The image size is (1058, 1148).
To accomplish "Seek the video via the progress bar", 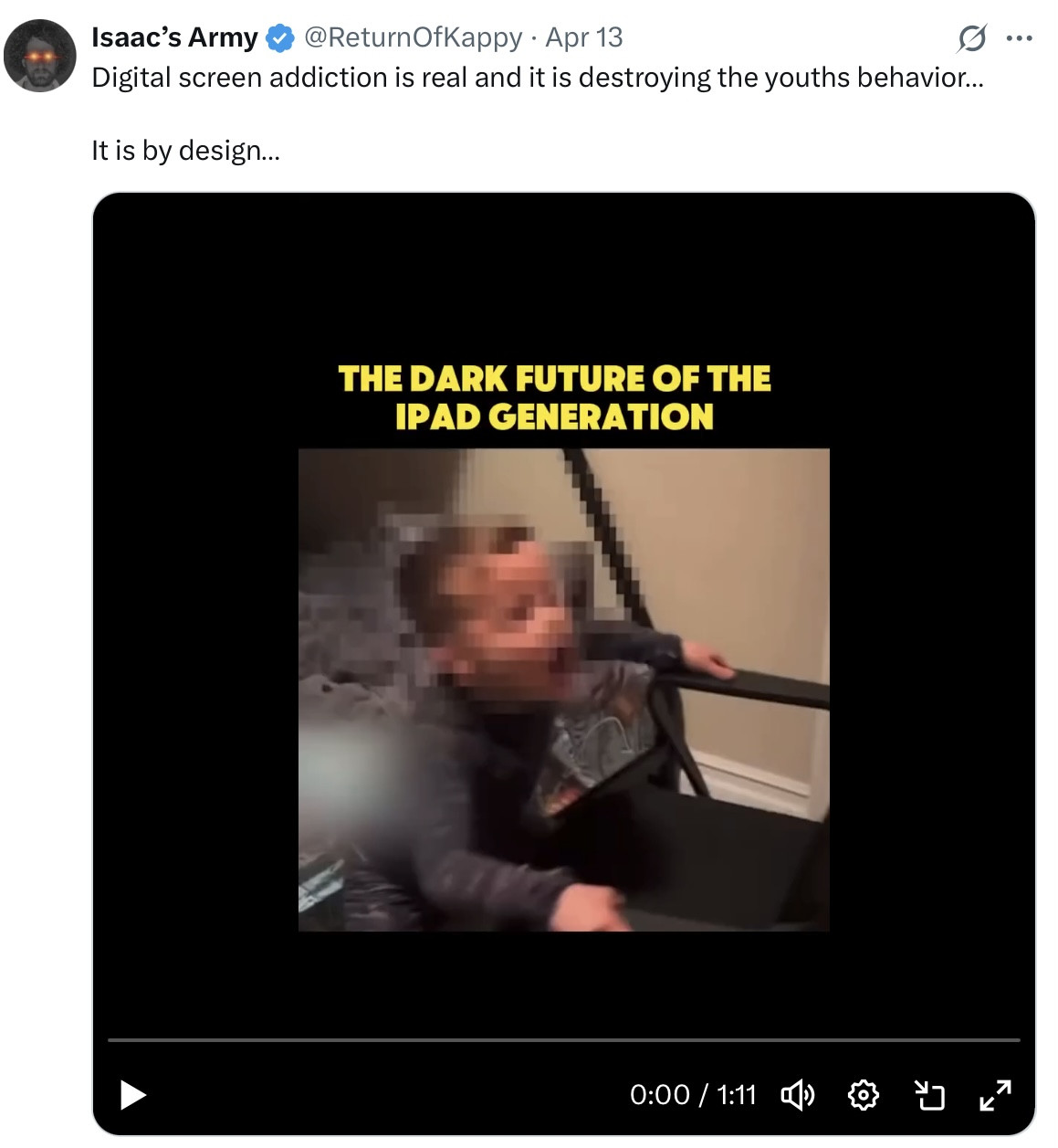I will point(564,1039).
